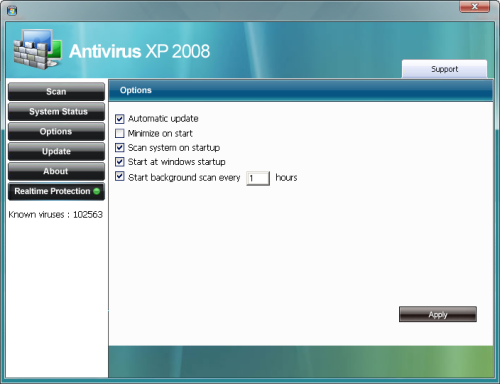Image resolution: width=500 pixels, height=384 pixels.
Task: Apply the options settings
Action: 438,314
